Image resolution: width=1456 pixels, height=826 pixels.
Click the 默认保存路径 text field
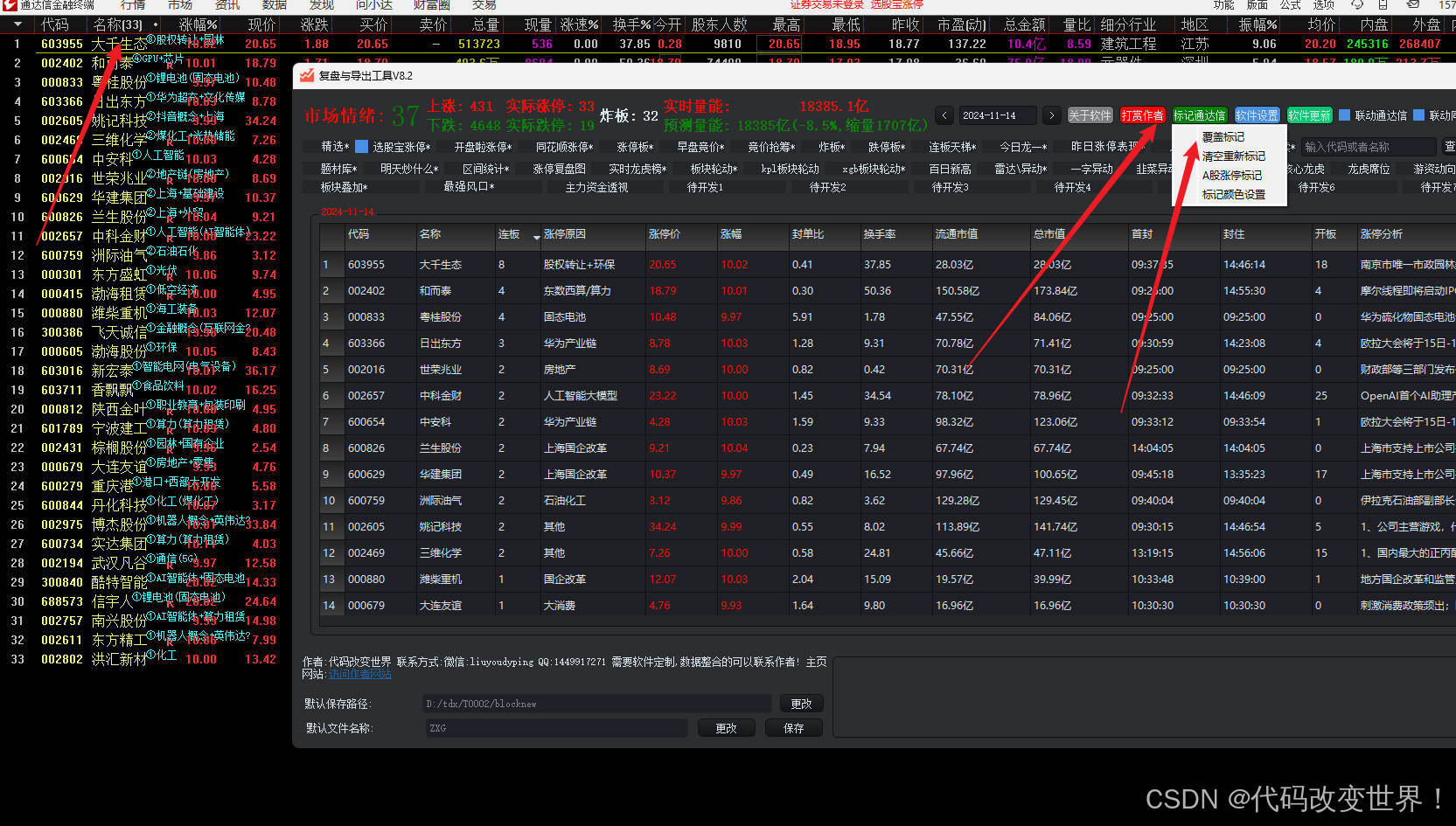tap(596, 704)
